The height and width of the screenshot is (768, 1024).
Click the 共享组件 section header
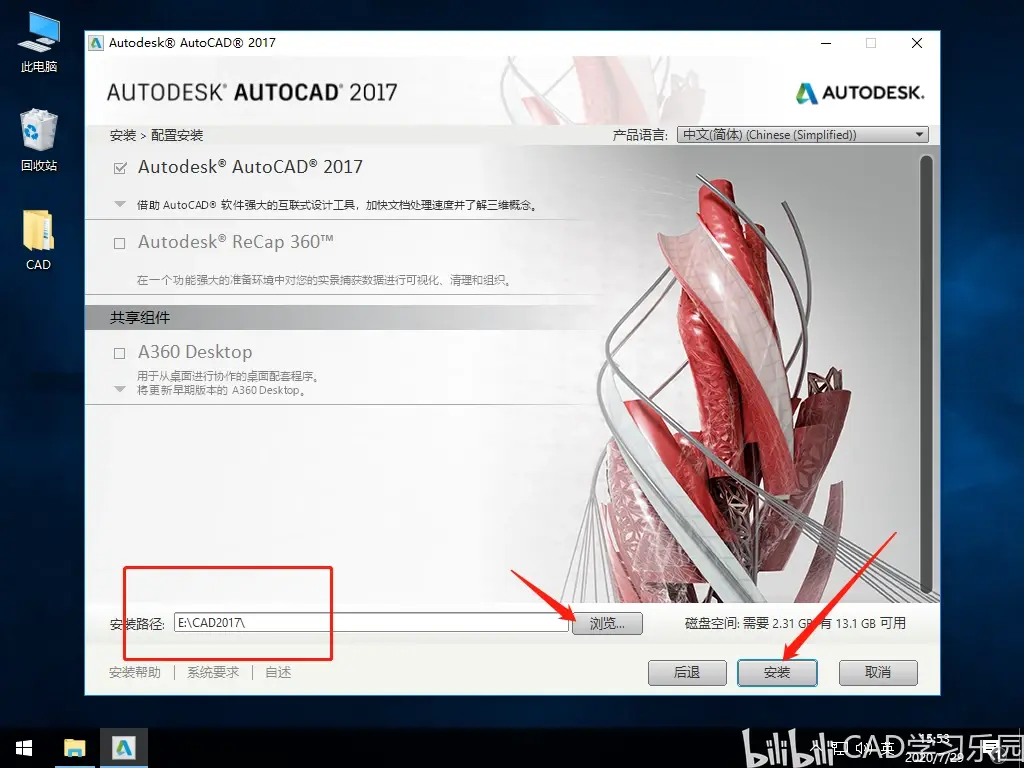(140, 317)
